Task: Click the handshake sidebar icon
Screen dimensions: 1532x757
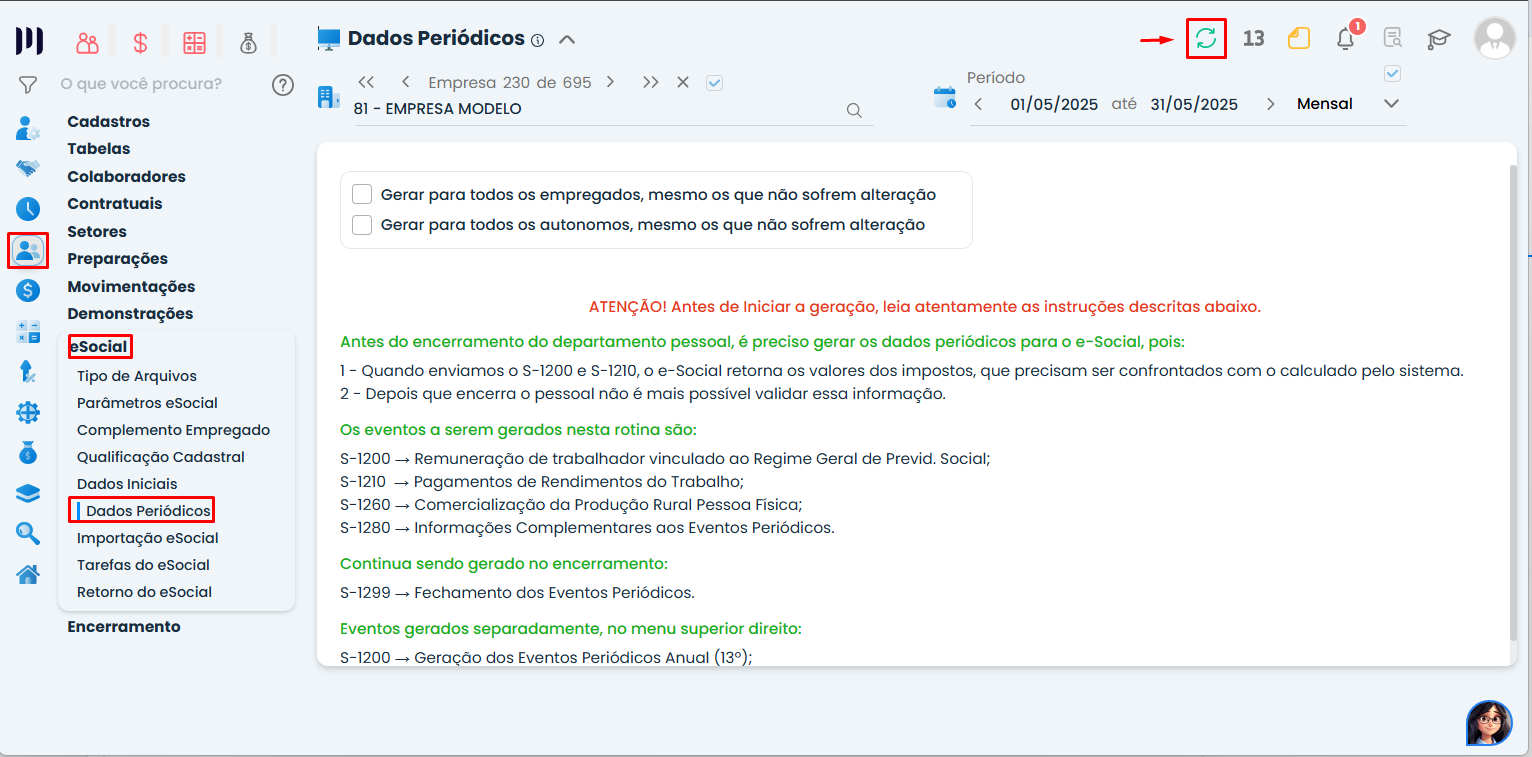Action: (x=28, y=168)
